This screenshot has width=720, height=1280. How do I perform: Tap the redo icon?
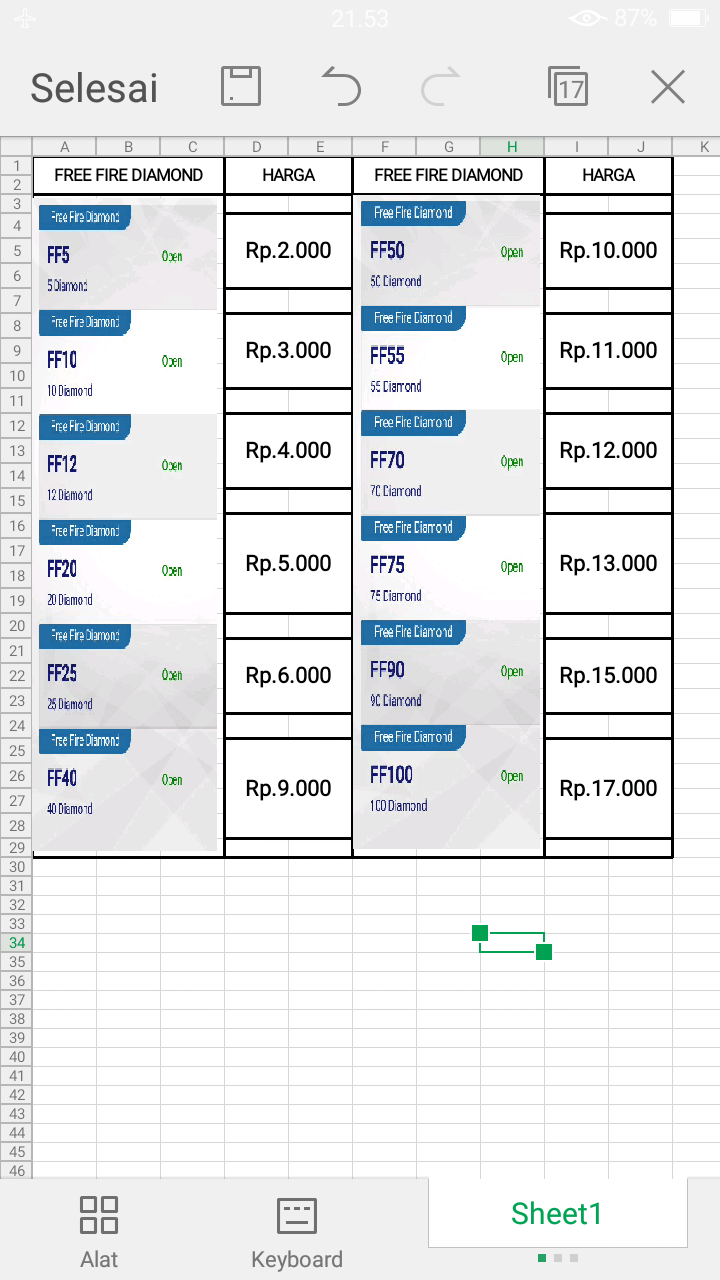click(440, 87)
